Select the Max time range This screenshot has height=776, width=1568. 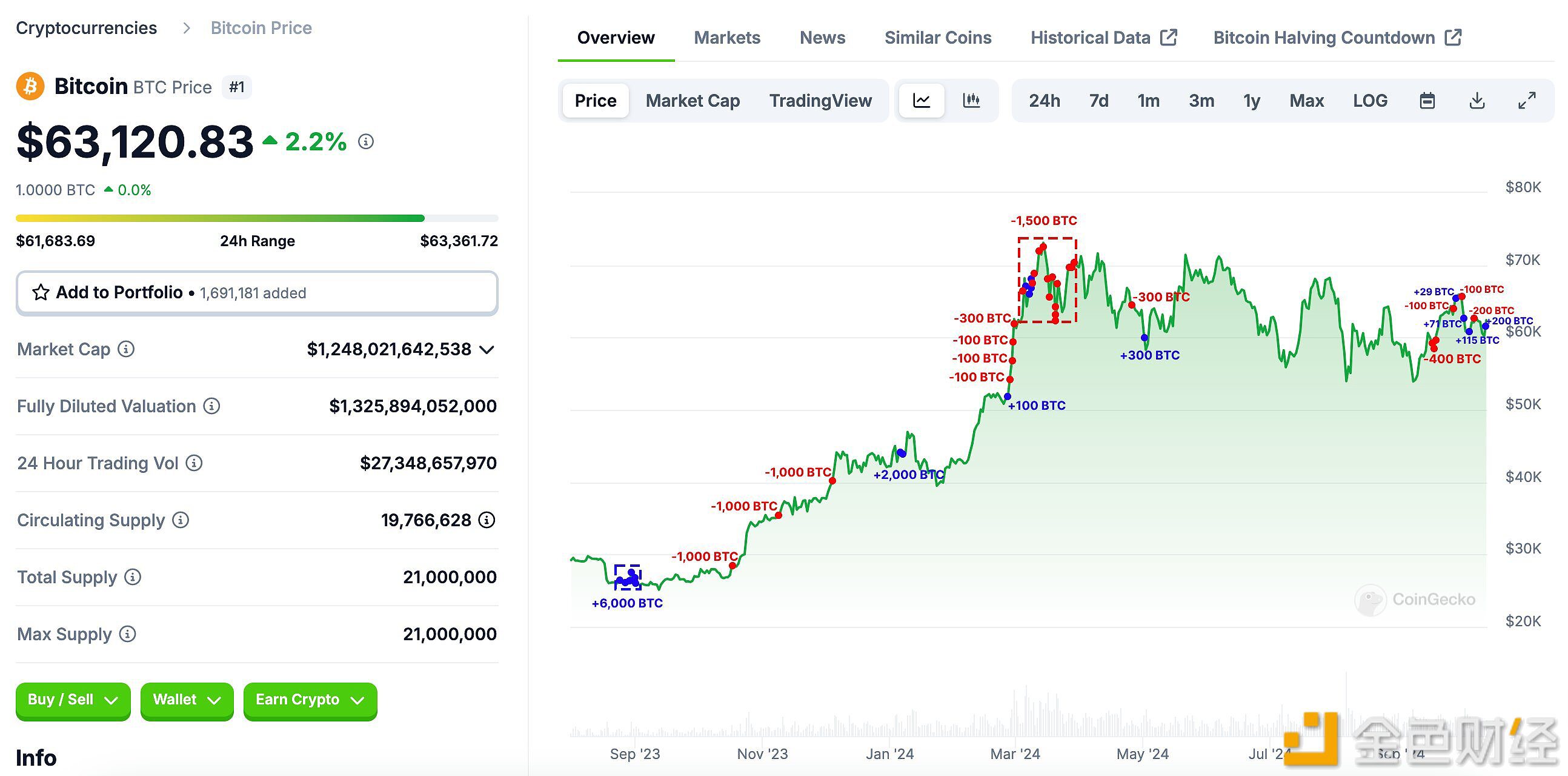tap(1307, 101)
